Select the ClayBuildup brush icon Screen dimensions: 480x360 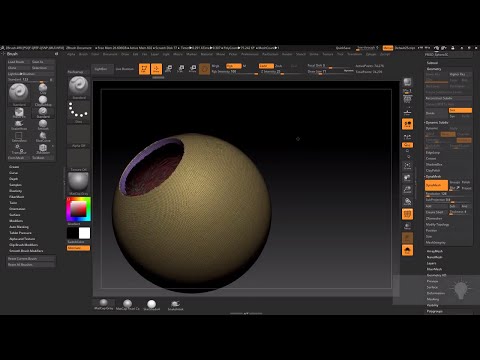(x=43, y=101)
